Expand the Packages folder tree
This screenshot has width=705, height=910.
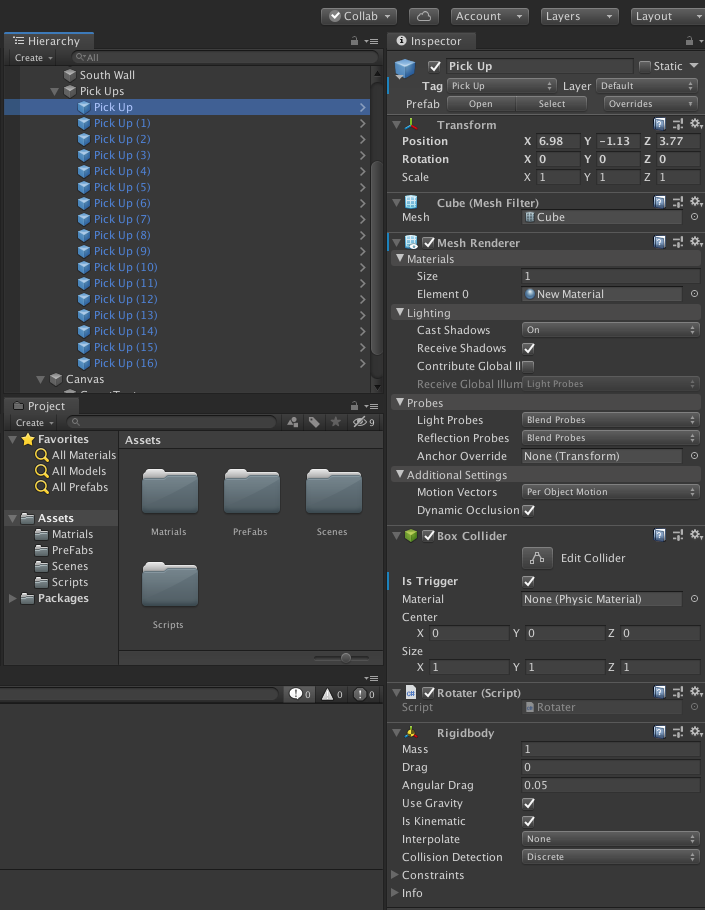pyautogui.click(x=12, y=598)
